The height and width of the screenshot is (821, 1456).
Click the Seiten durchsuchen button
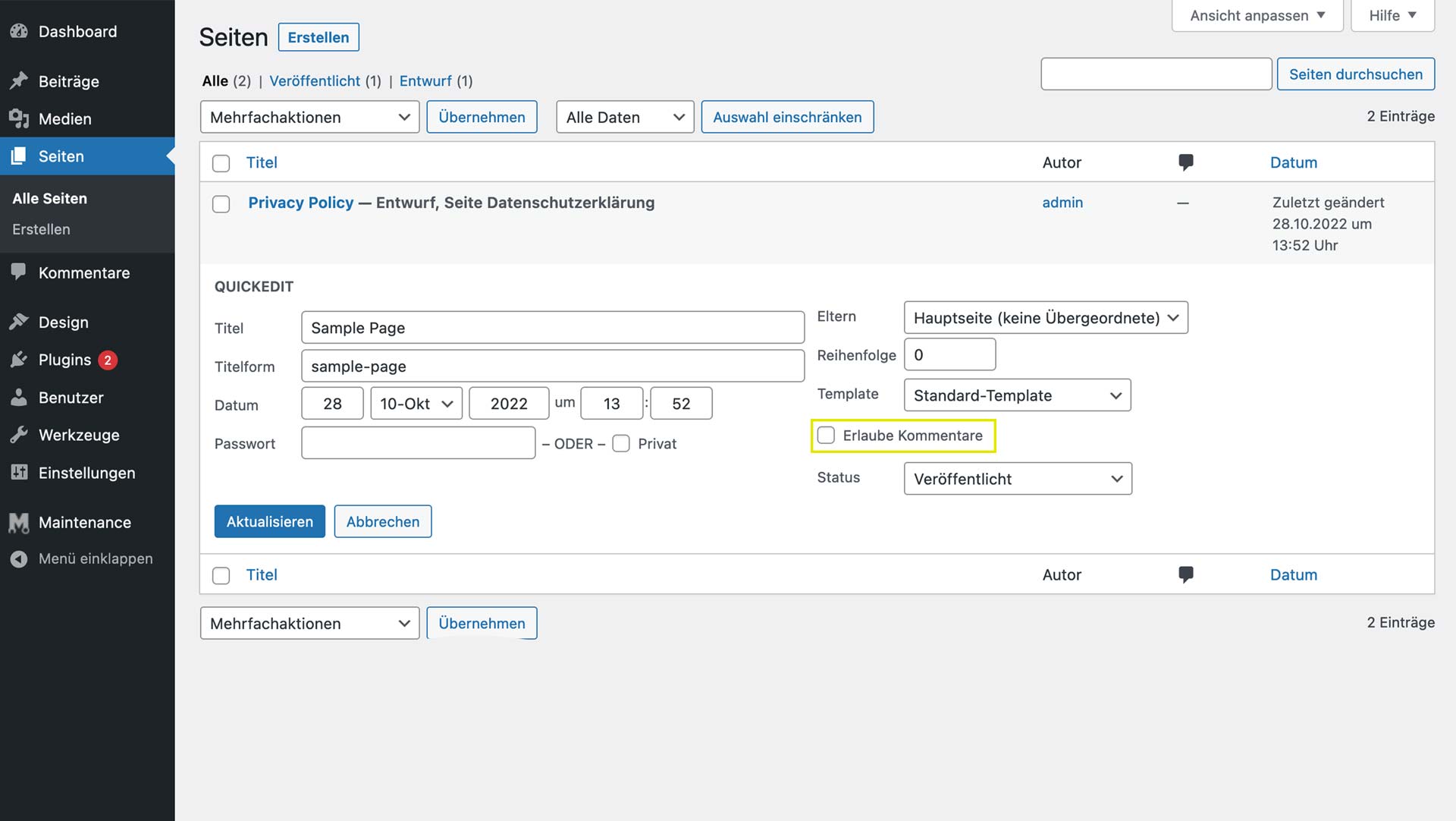pos(1356,74)
